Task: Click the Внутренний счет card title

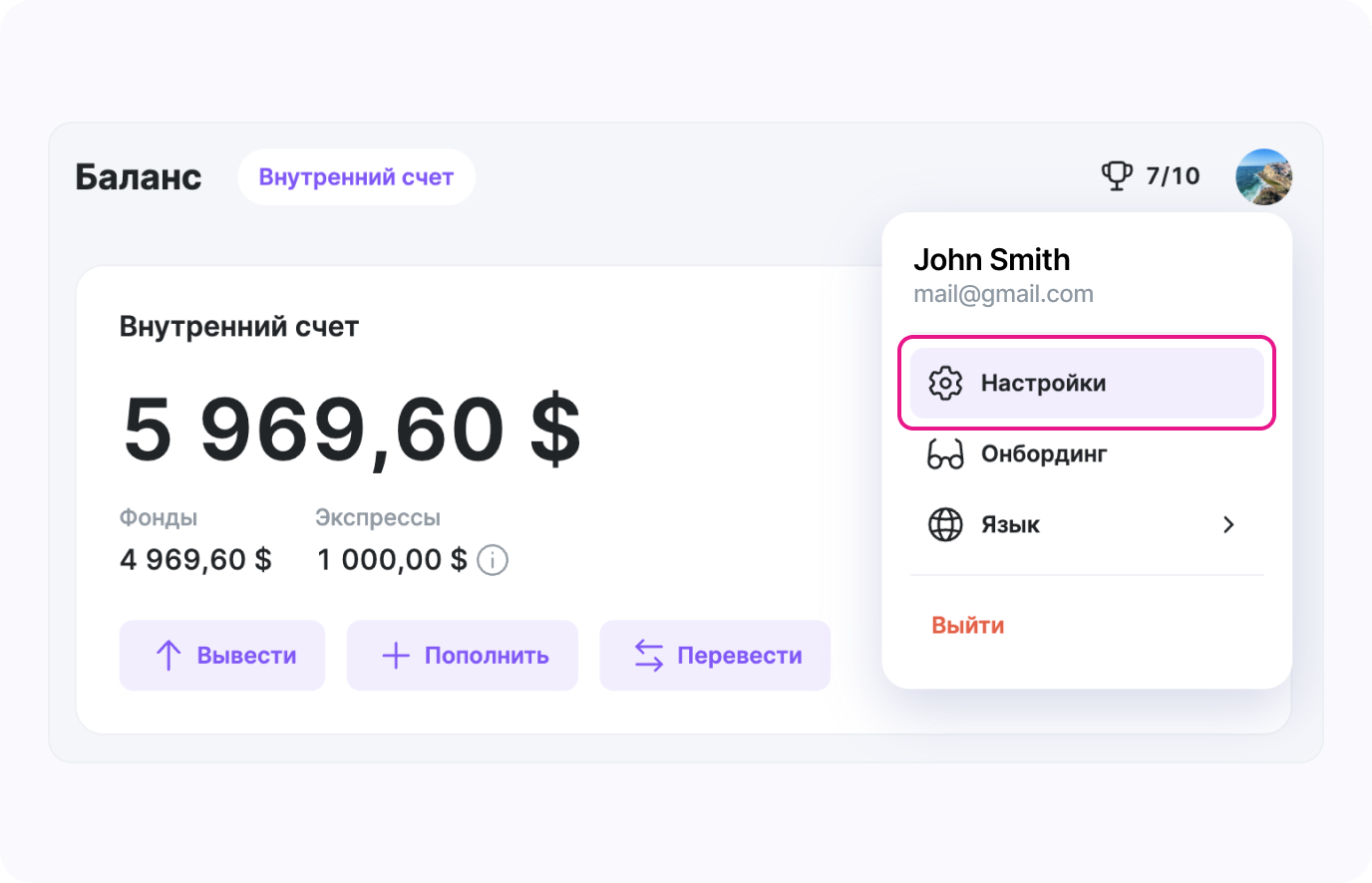Action: 239,327
